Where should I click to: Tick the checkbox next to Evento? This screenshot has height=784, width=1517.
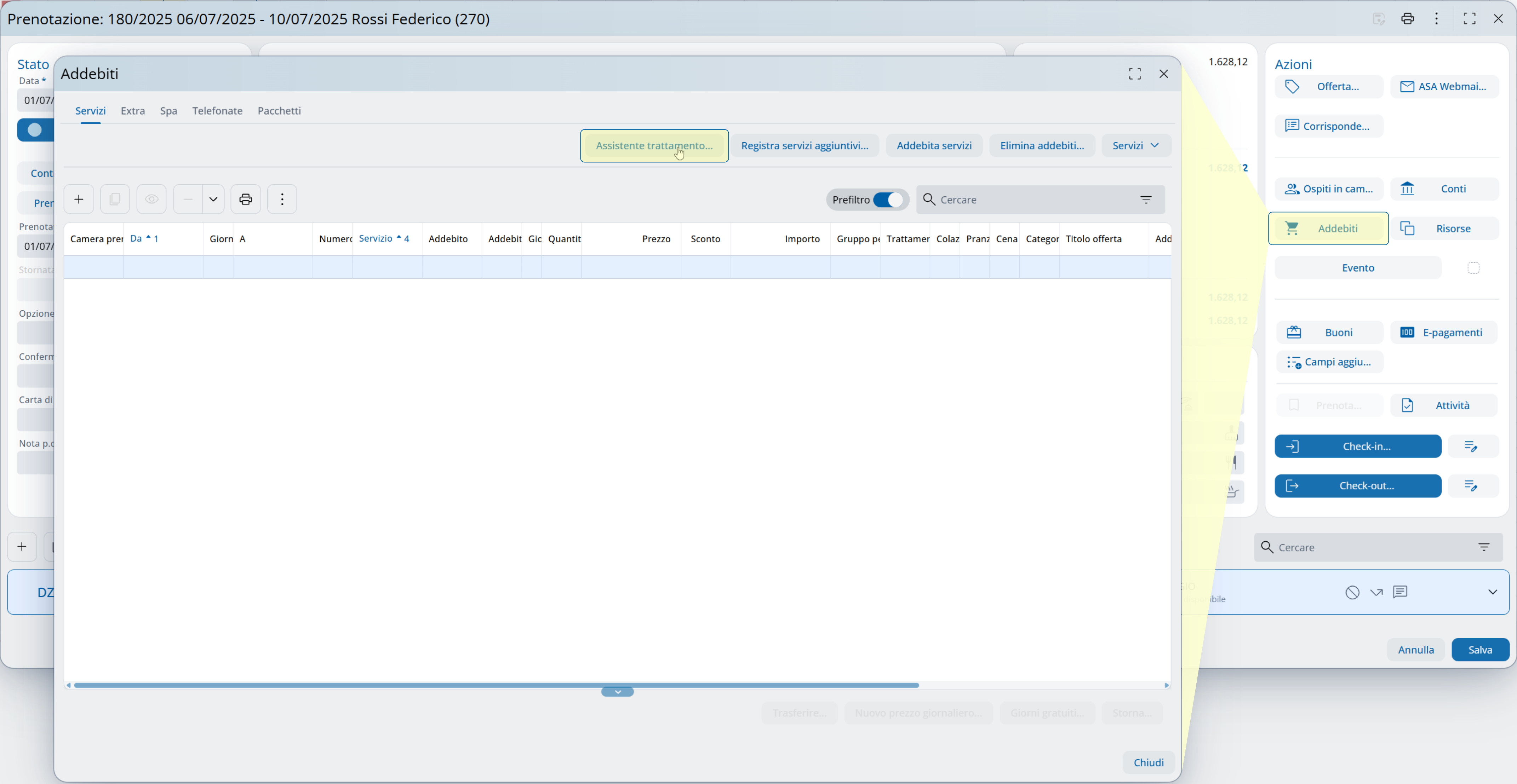coord(1473,268)
